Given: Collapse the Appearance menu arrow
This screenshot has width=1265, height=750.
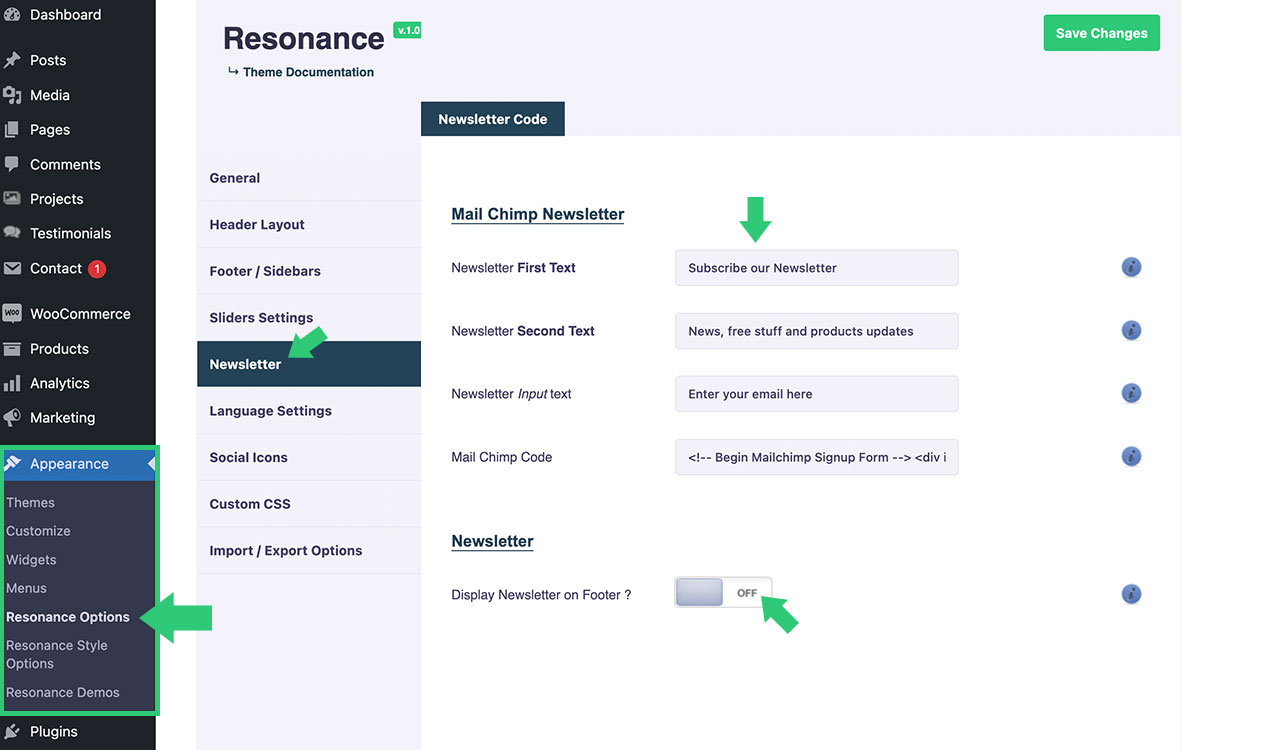Looking at the screenshot, I should pos(151,464).
